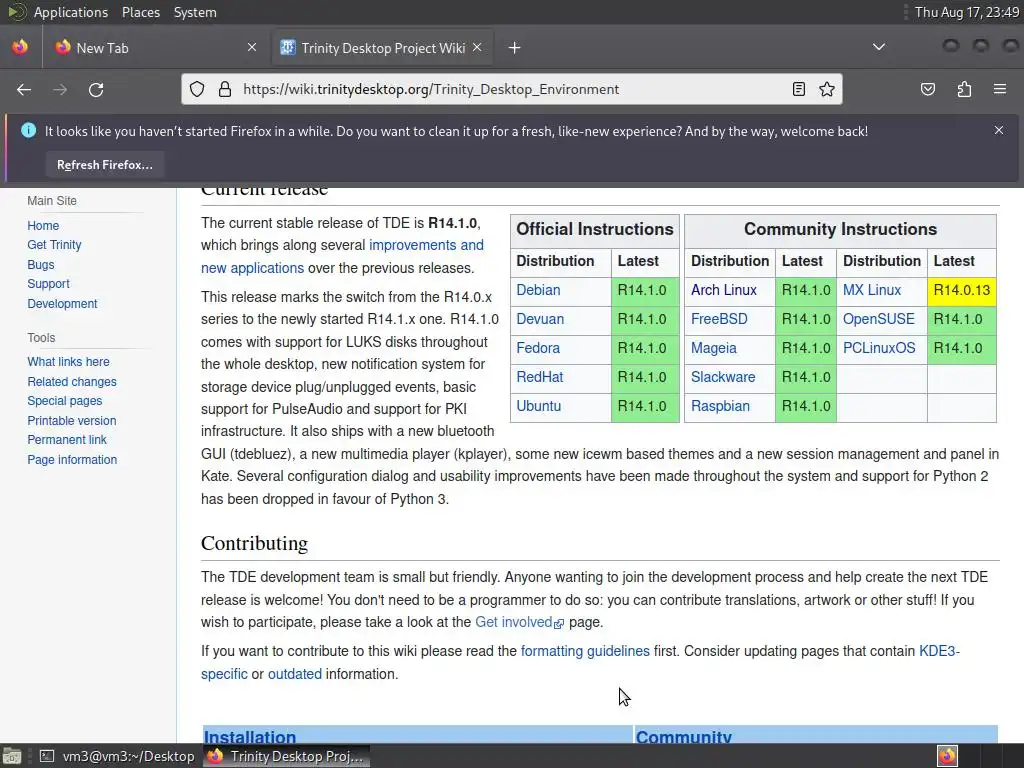The width and height of the screenshot is (1024, 768).
Task: Click the yellow R14.0.13 cell
Action: [x=961, y=290]
